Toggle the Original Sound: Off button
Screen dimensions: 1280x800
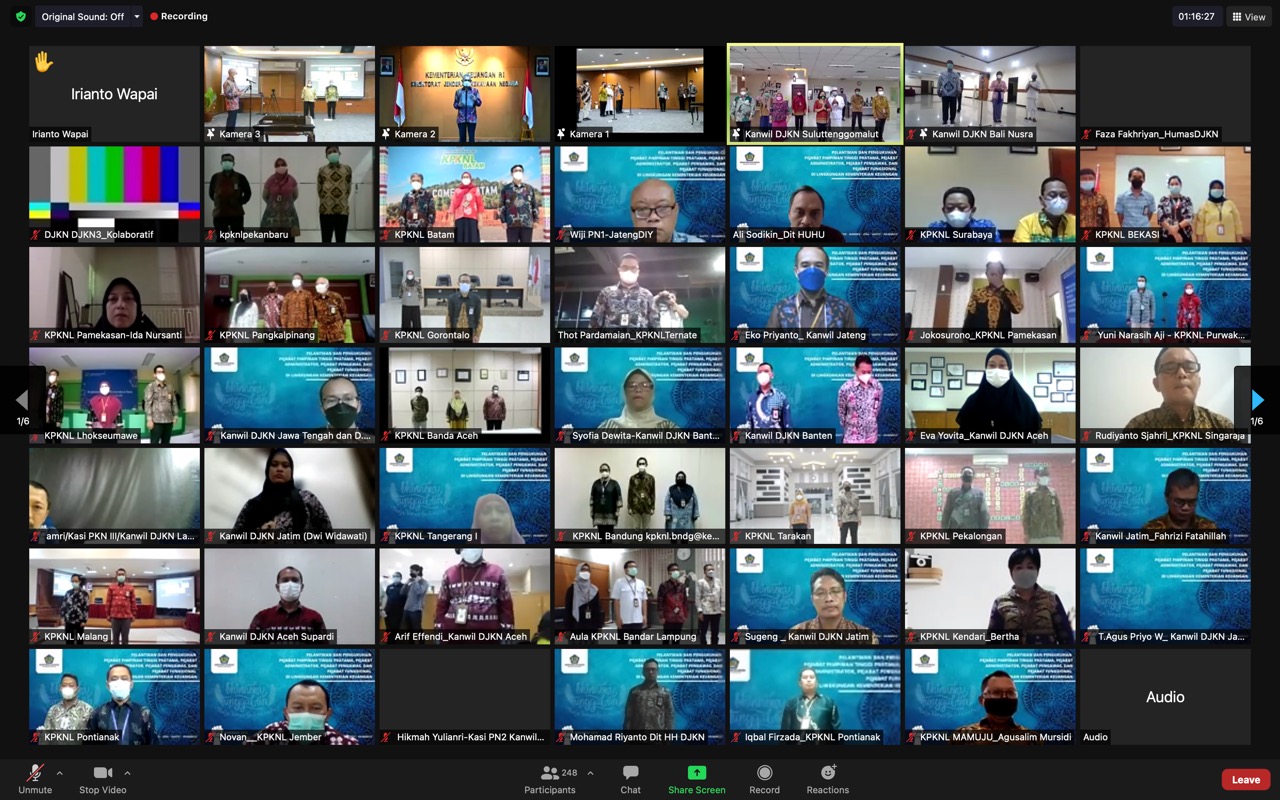pyautogui.click(x=82, y=17)
